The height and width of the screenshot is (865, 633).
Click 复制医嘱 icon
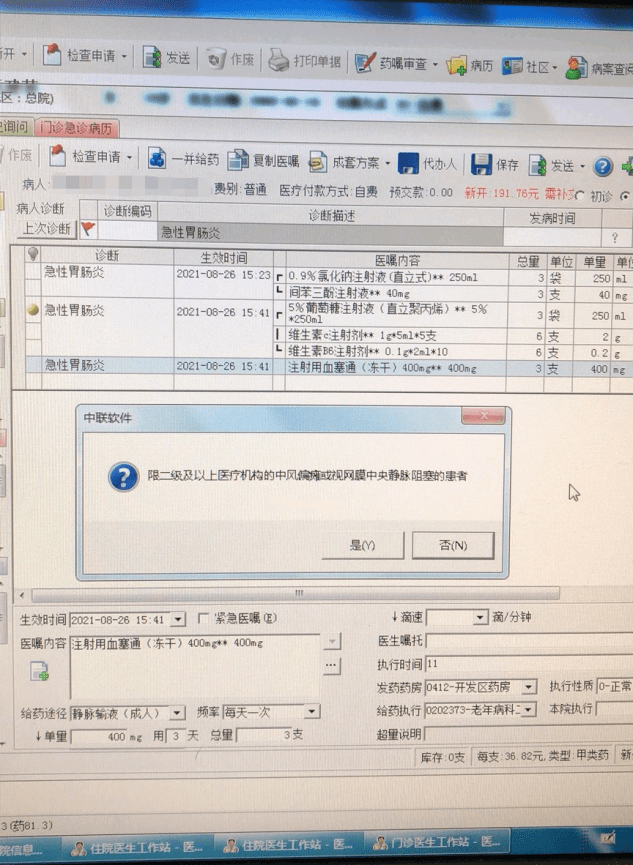click(x=238, y=160)
